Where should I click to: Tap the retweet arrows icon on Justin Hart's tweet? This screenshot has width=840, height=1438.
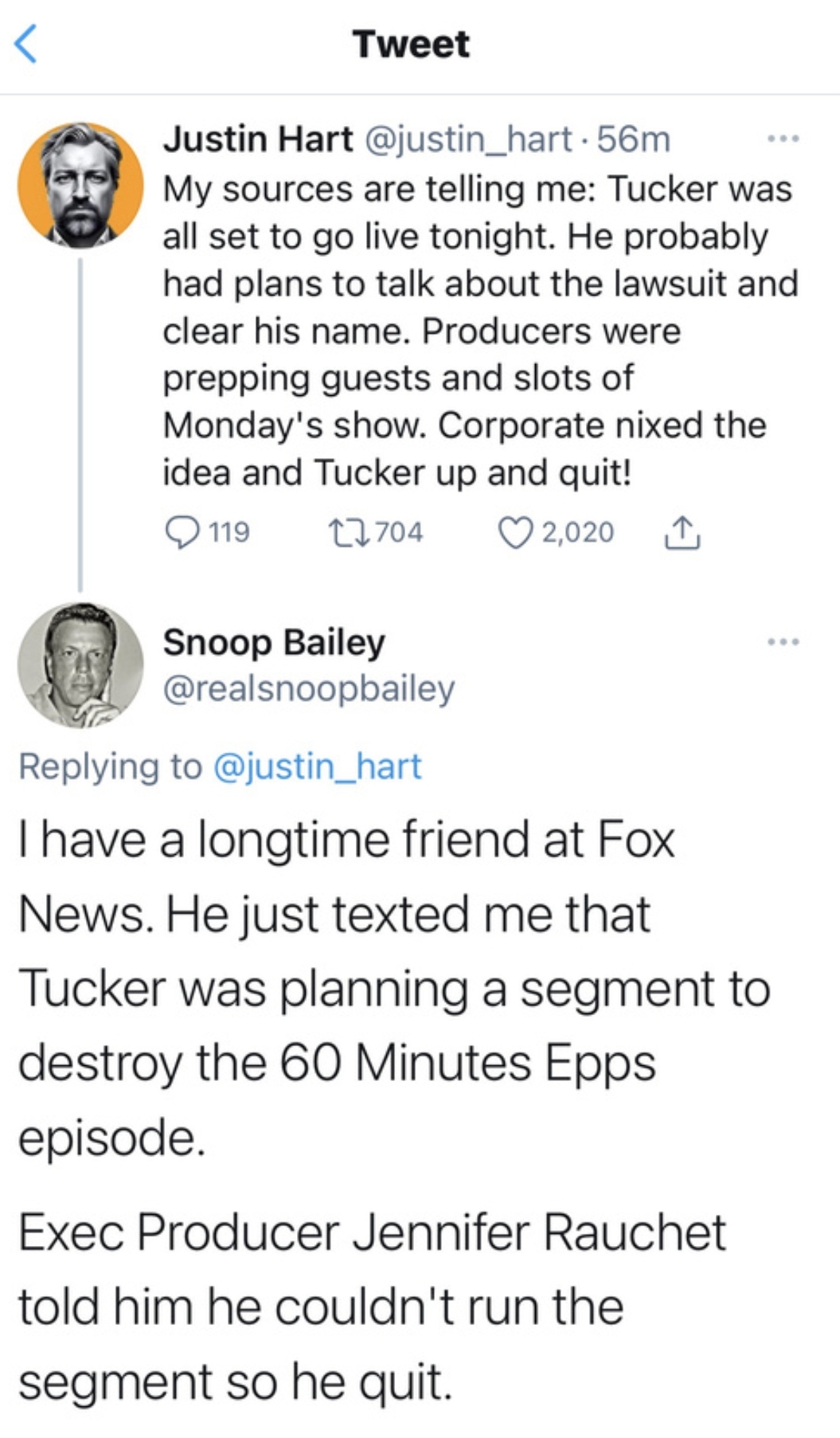click(347, 532)
